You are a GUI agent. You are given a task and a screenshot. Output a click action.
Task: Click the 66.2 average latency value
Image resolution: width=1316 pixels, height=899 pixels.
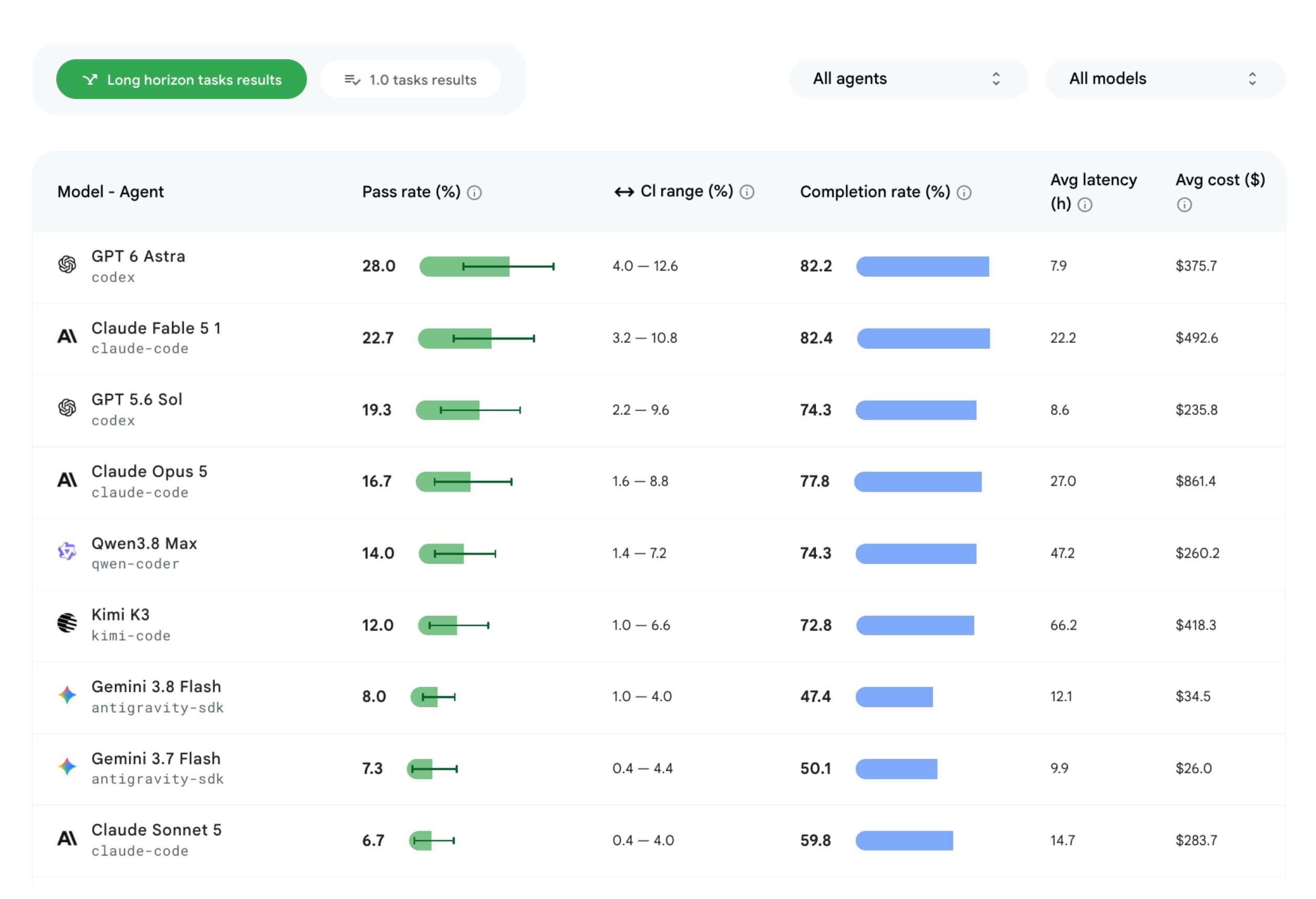click(1063, 625)
